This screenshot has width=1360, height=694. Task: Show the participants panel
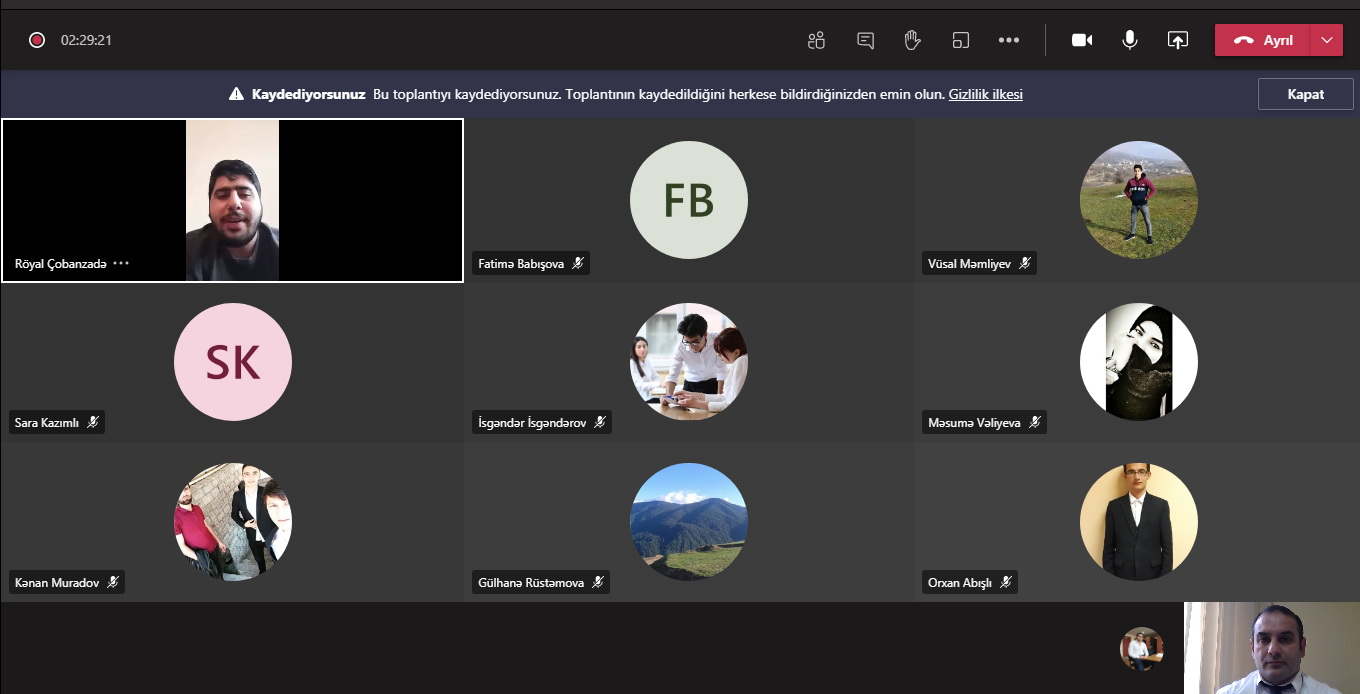coord(816,40)
